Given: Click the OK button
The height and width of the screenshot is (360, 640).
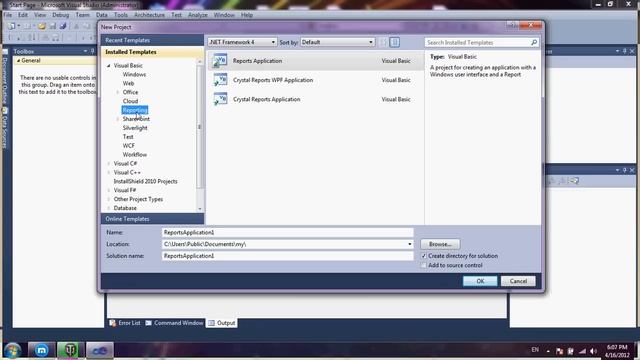Looking at the screenshot, I should (x=480, y=281).
